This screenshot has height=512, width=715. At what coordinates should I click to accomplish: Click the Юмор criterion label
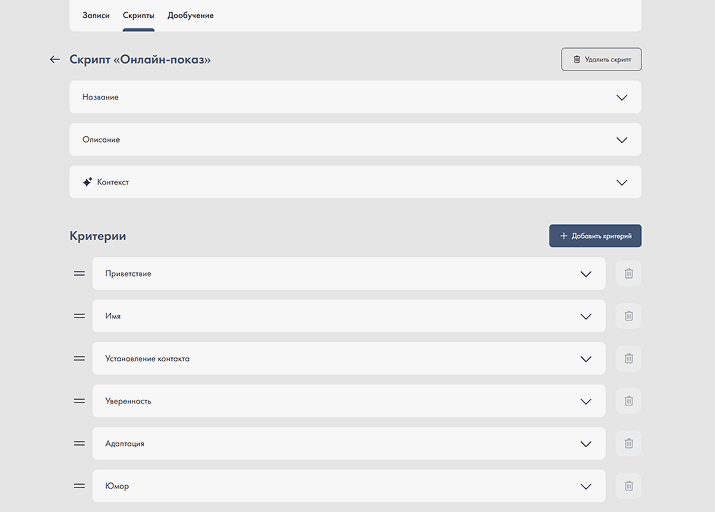117,486
